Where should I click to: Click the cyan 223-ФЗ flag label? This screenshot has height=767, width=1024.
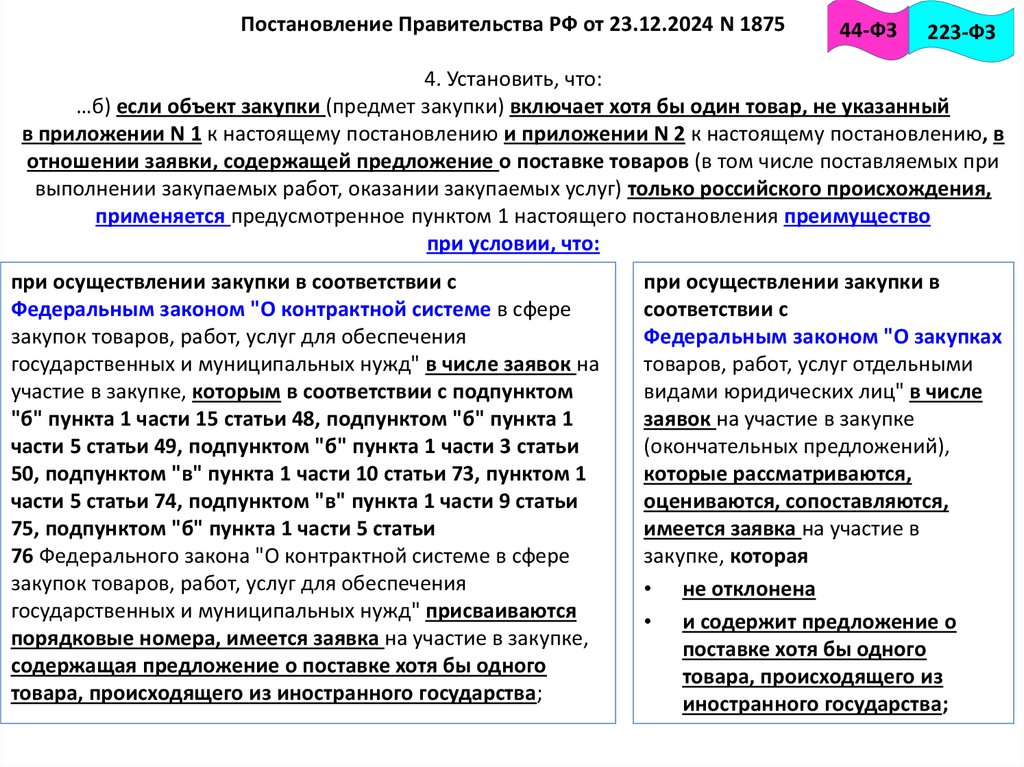(961, 32)
